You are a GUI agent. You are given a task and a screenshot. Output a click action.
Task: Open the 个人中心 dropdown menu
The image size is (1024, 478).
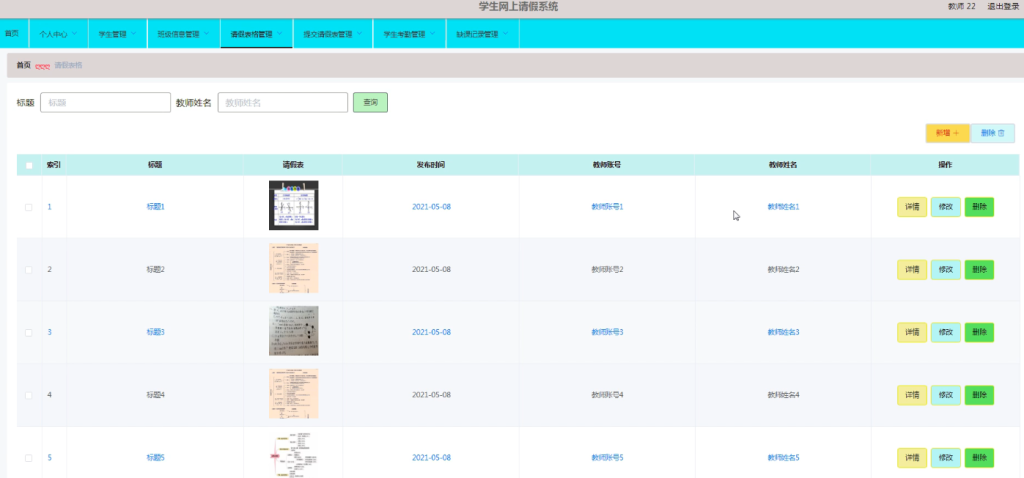pos(58,33)
